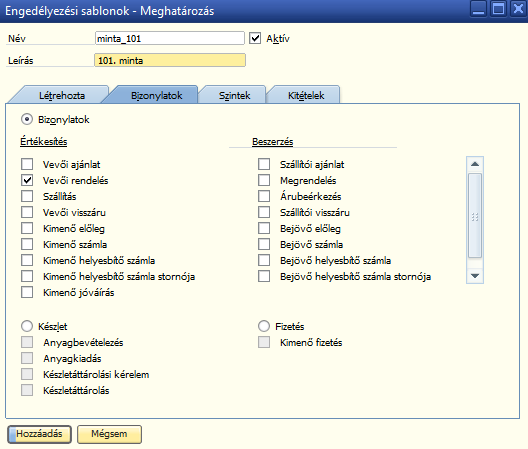Screen dimensions: 528x449
Task: Go to the Kitételek tab
Action: [306, 95]
